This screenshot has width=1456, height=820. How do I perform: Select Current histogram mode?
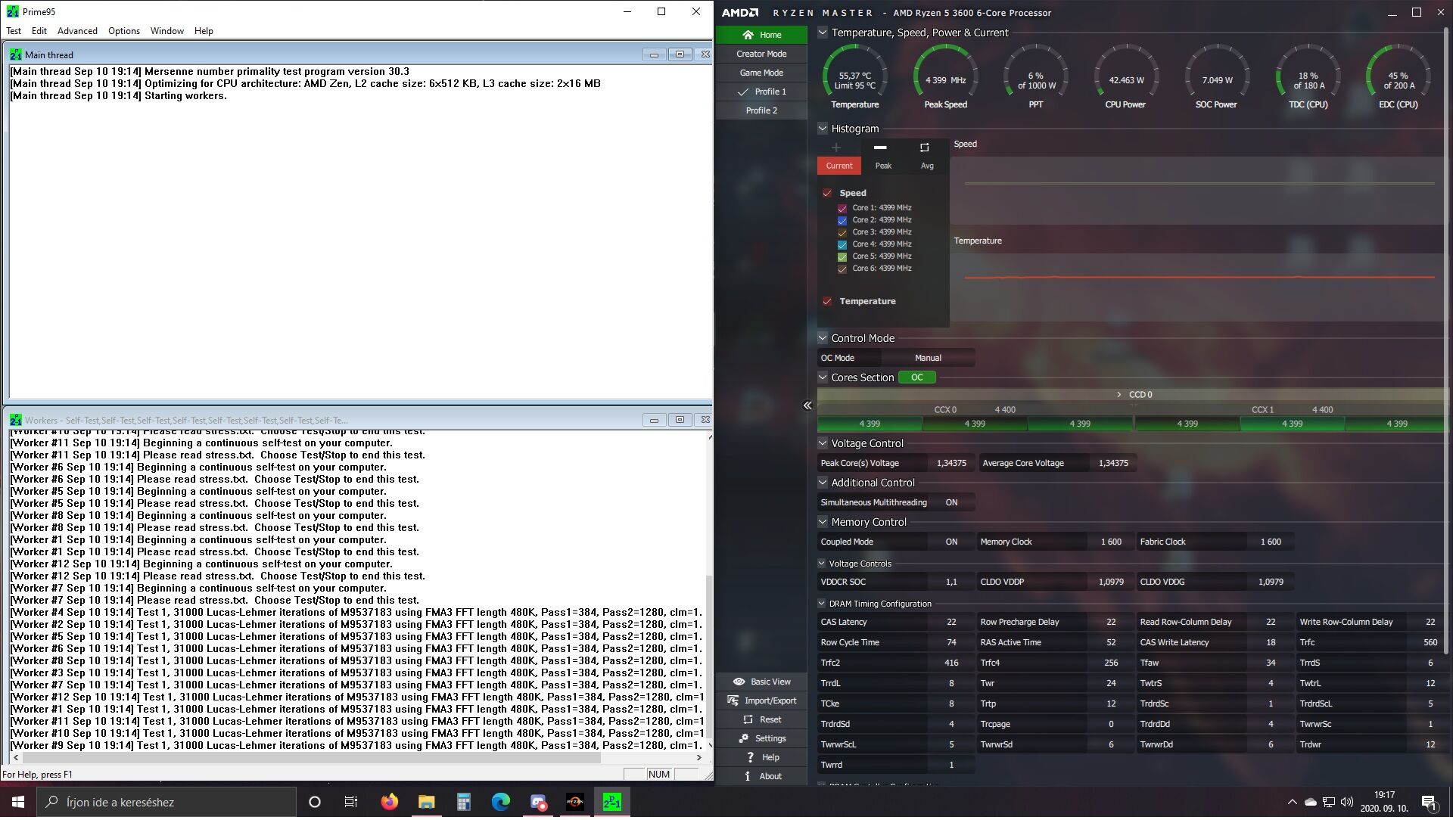click(841, 166)
